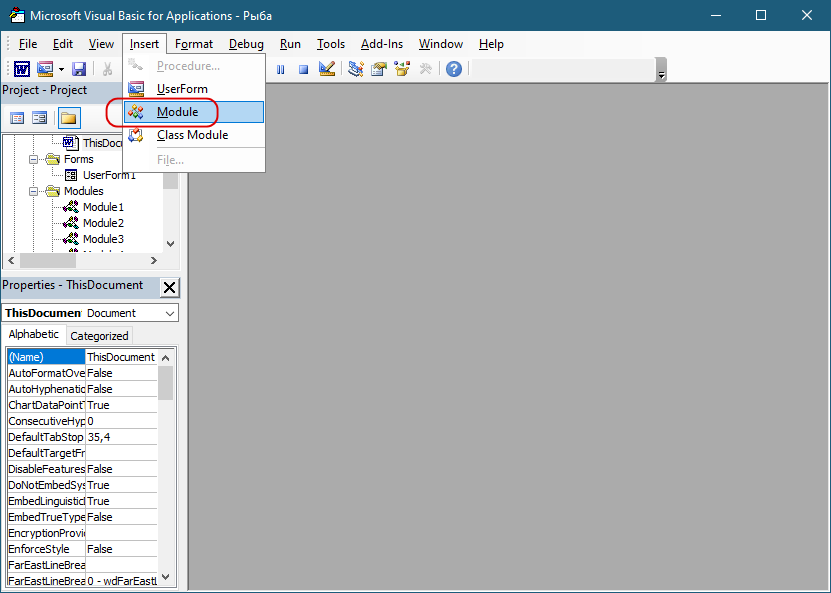Switch to the Categorized tab
The height and width of the screenshot is (593, 831).
tap(99, 336)
